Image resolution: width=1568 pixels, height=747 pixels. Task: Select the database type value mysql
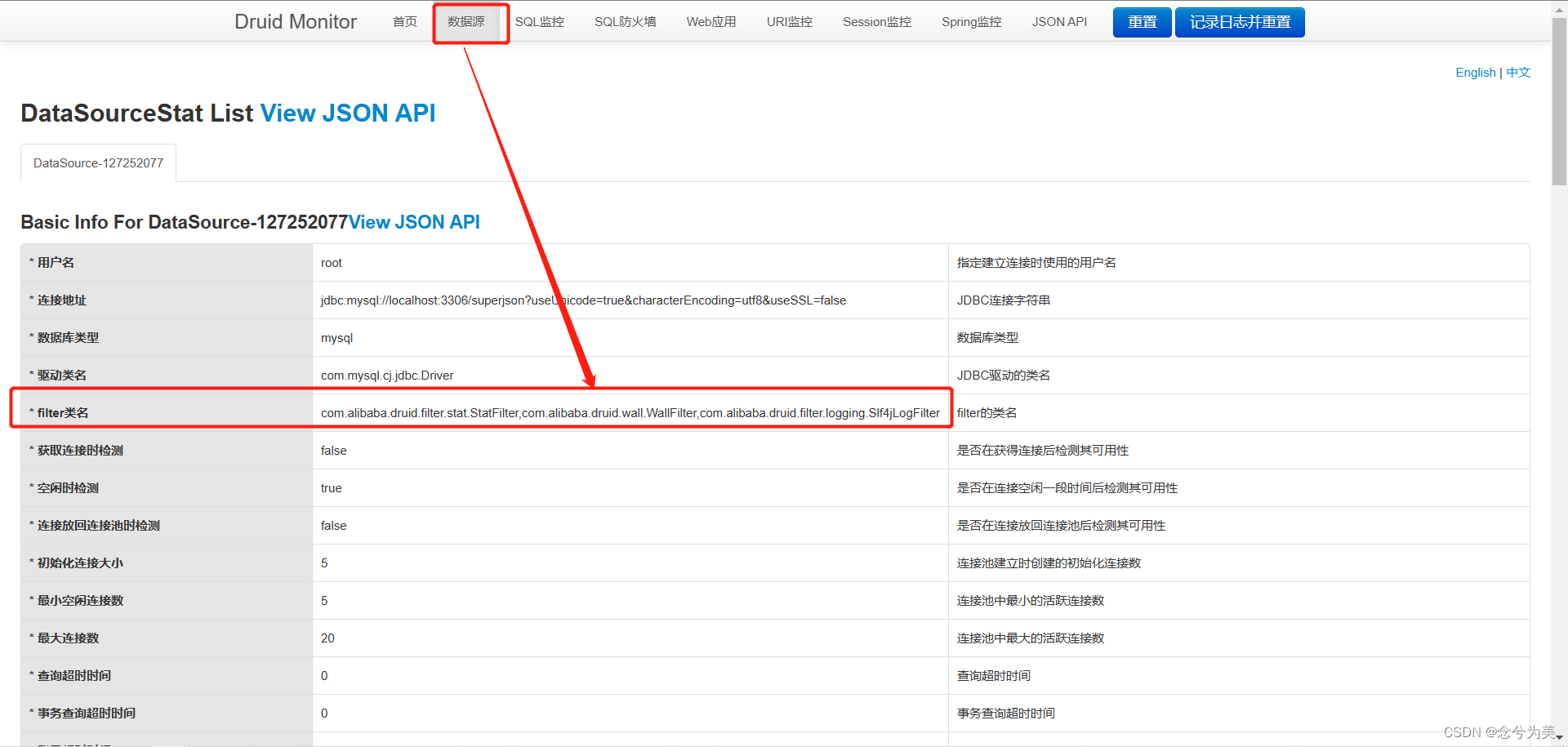click(336, 338)
